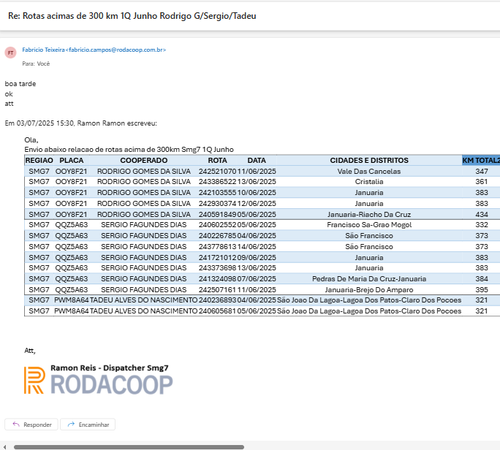This screenshot has width=500, height=450.
Task: Click the DATA column header
Action: (256, 160)
